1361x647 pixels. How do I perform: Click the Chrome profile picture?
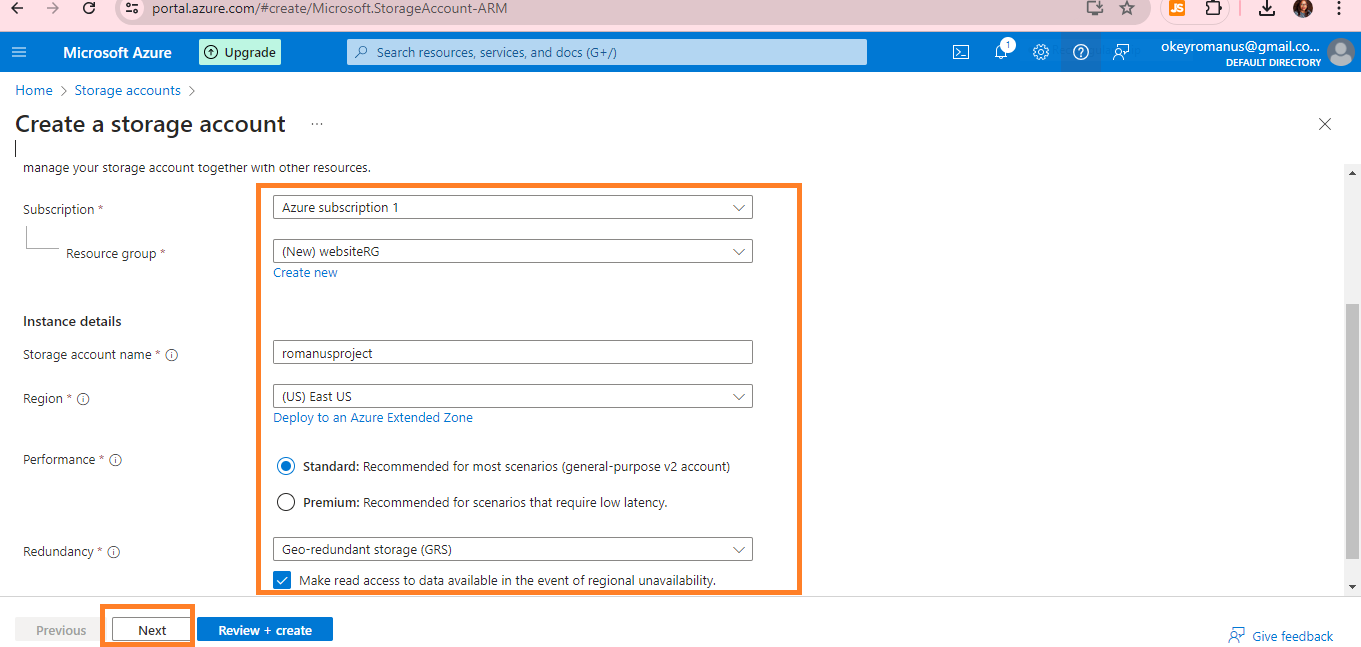point(1303,8)
